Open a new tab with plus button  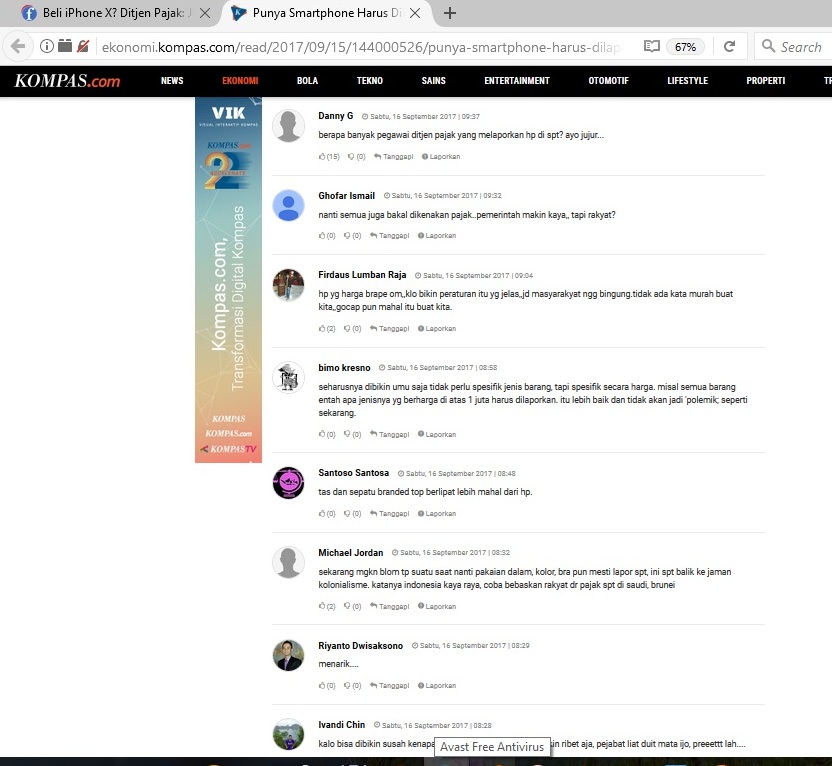[450, 13]
